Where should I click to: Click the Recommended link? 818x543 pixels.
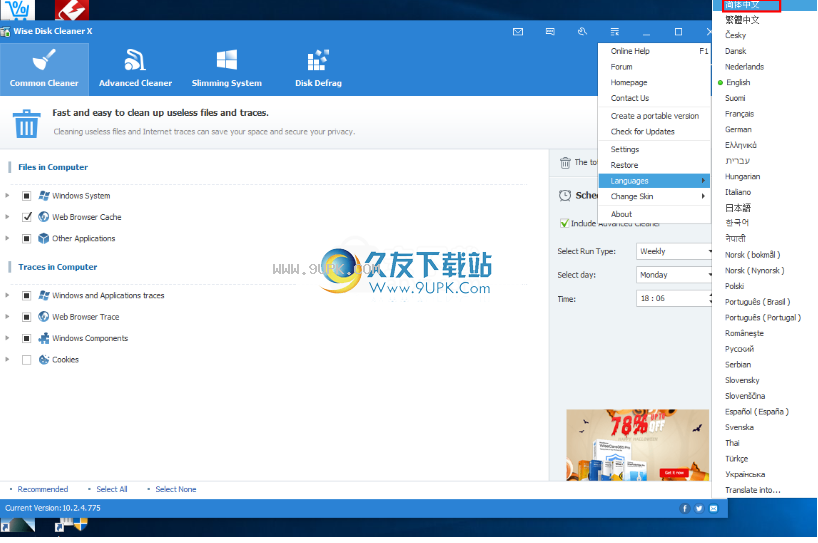(x=43, y=489)
